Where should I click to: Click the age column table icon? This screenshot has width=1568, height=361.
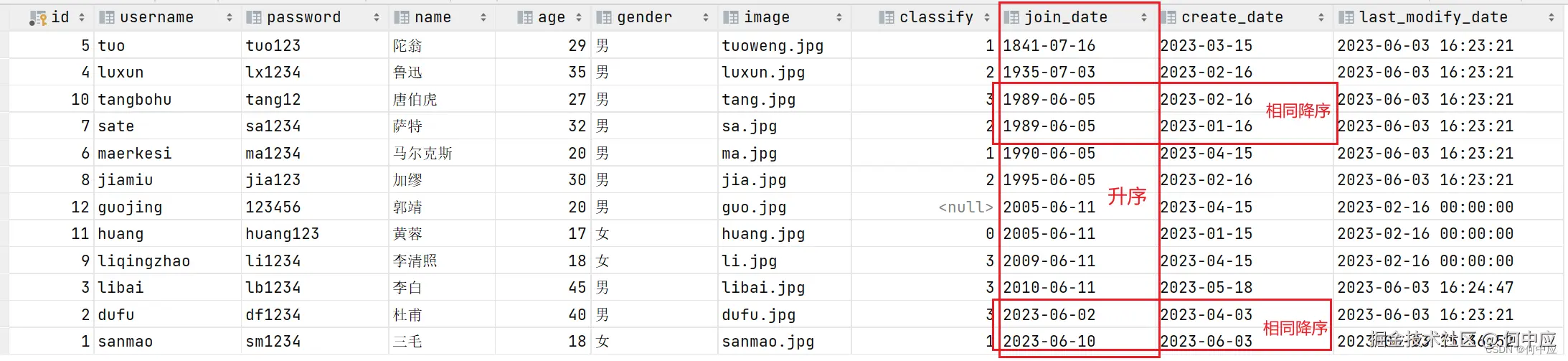(525, 17)
